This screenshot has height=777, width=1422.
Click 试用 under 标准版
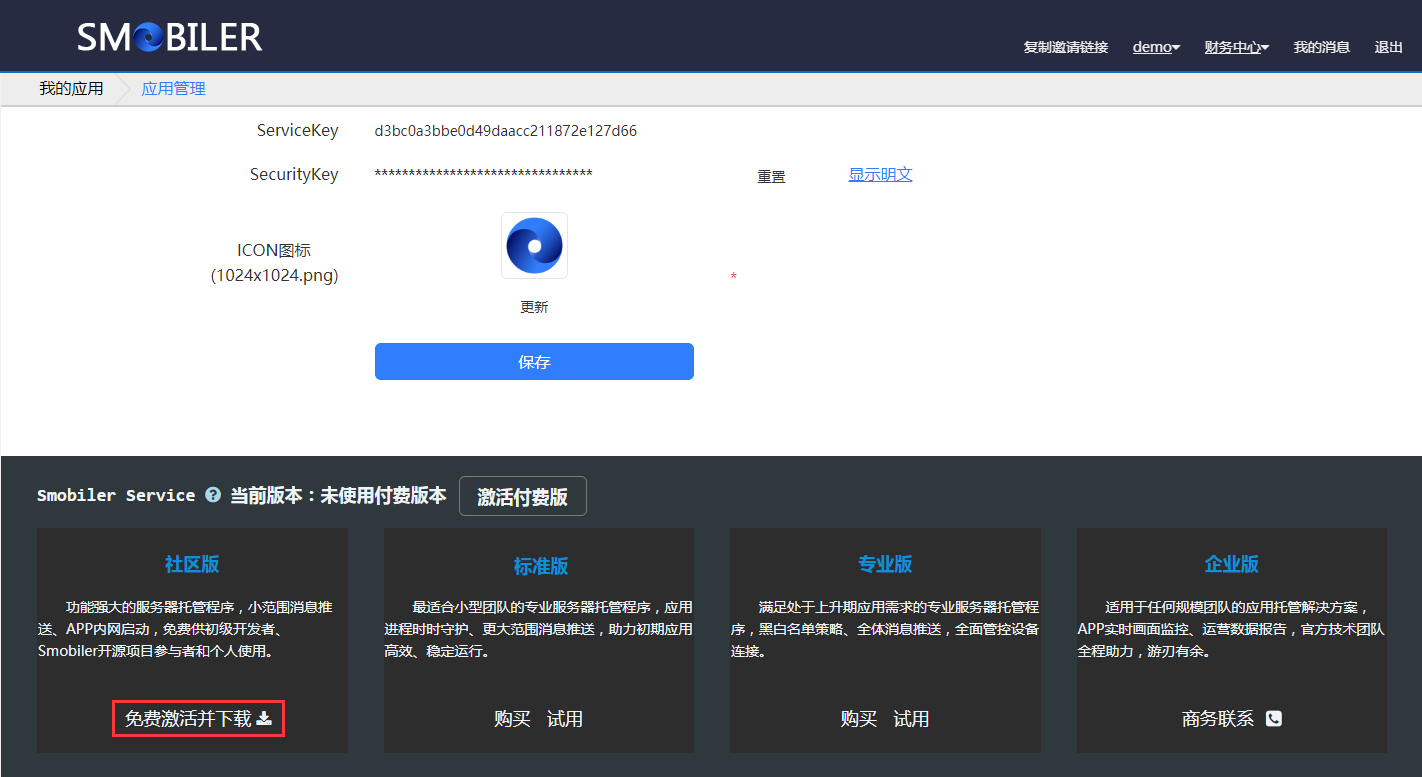[565, 719]
